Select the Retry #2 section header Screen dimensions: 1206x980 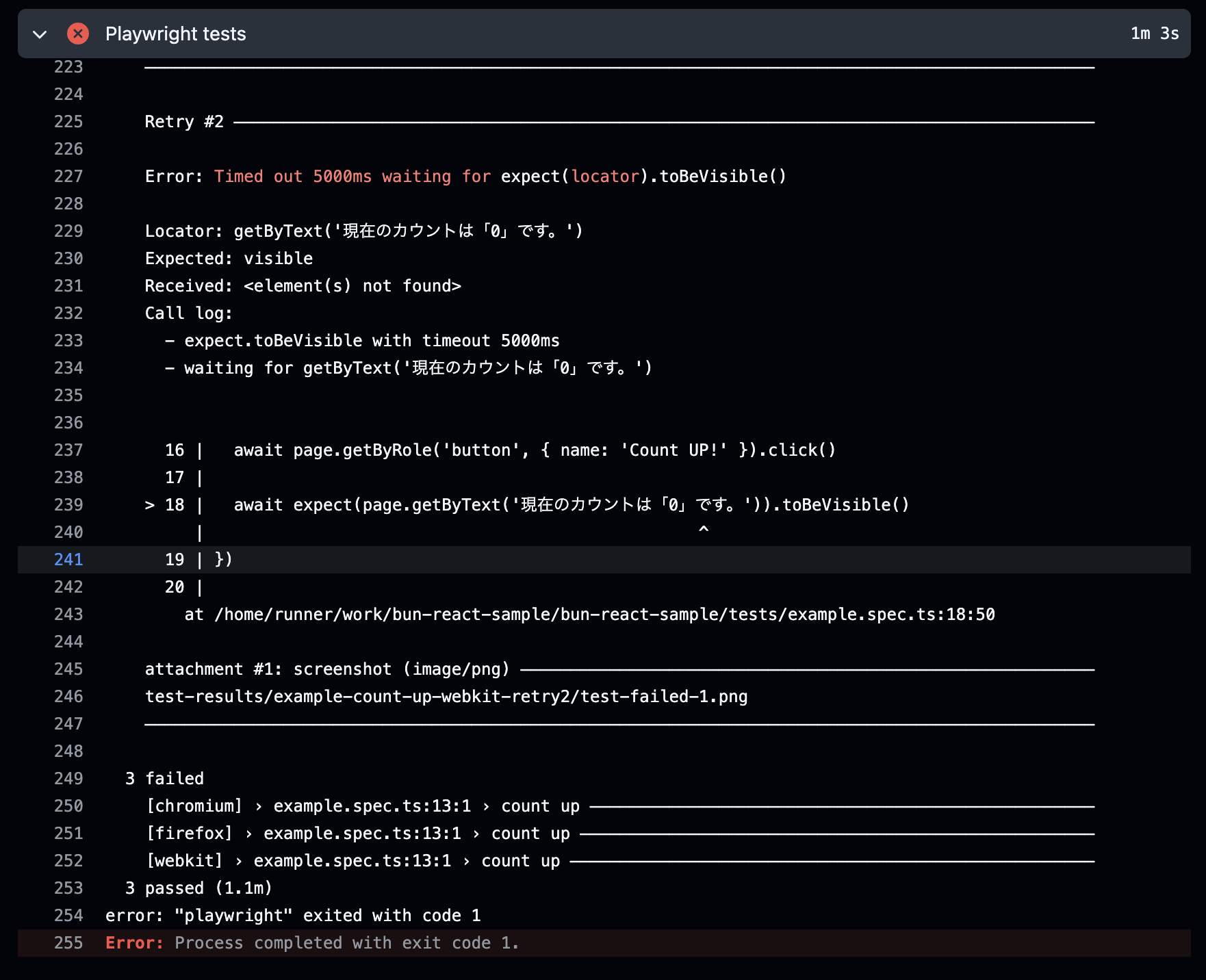(183, 121)
